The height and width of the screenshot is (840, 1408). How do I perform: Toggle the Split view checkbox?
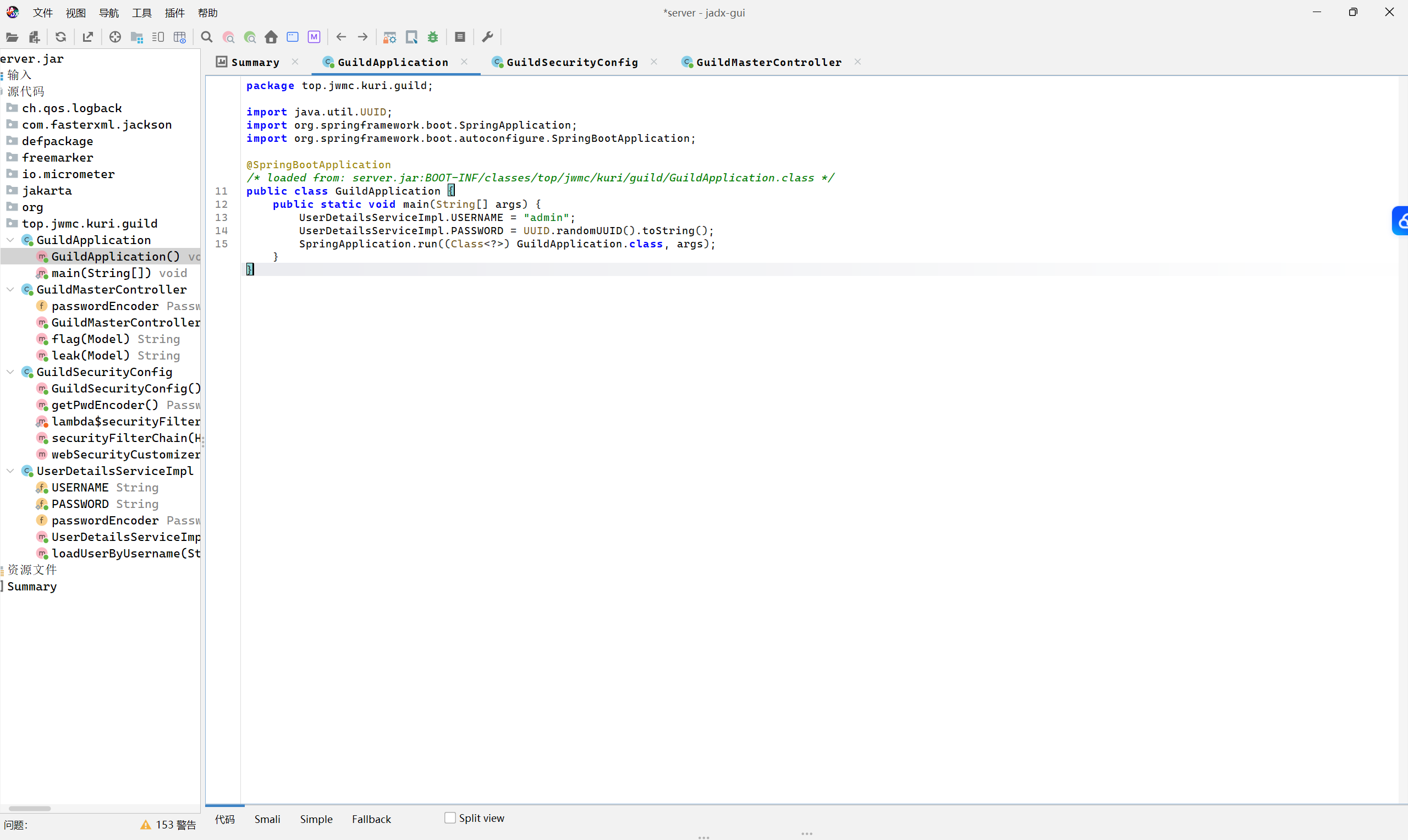click(450, 818)
